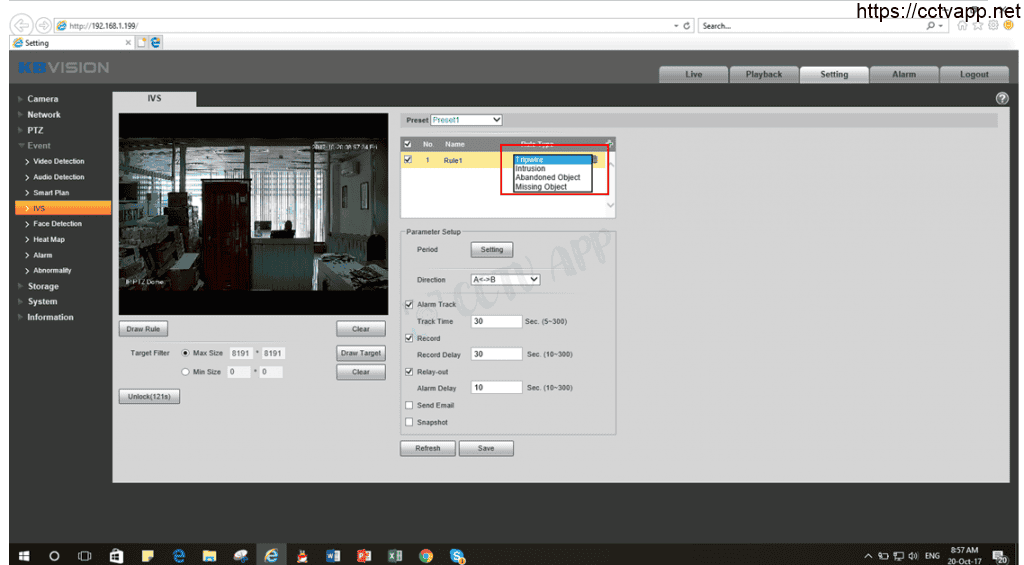1024x565 pixels.
Task: Open Face Detection in the Event menu
Action: pyautogui.click(x=57, y=224)
